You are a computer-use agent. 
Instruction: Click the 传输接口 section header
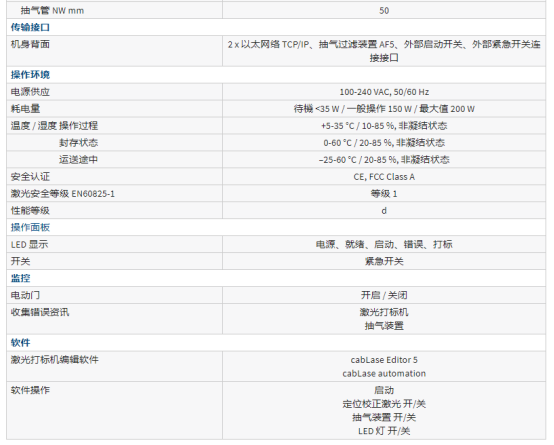pos(30,27)
